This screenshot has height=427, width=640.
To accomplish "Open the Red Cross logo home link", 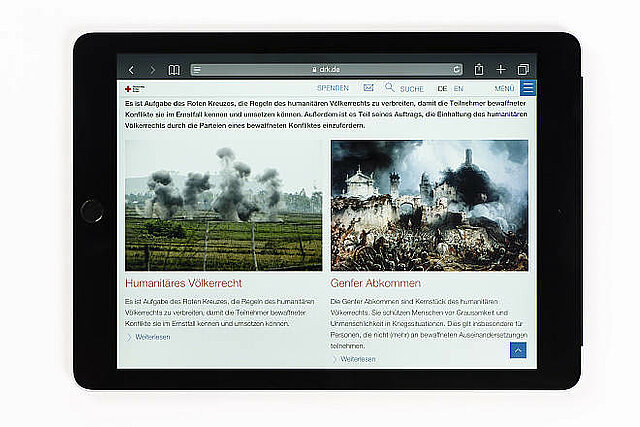I will click(x=134, y=89).
